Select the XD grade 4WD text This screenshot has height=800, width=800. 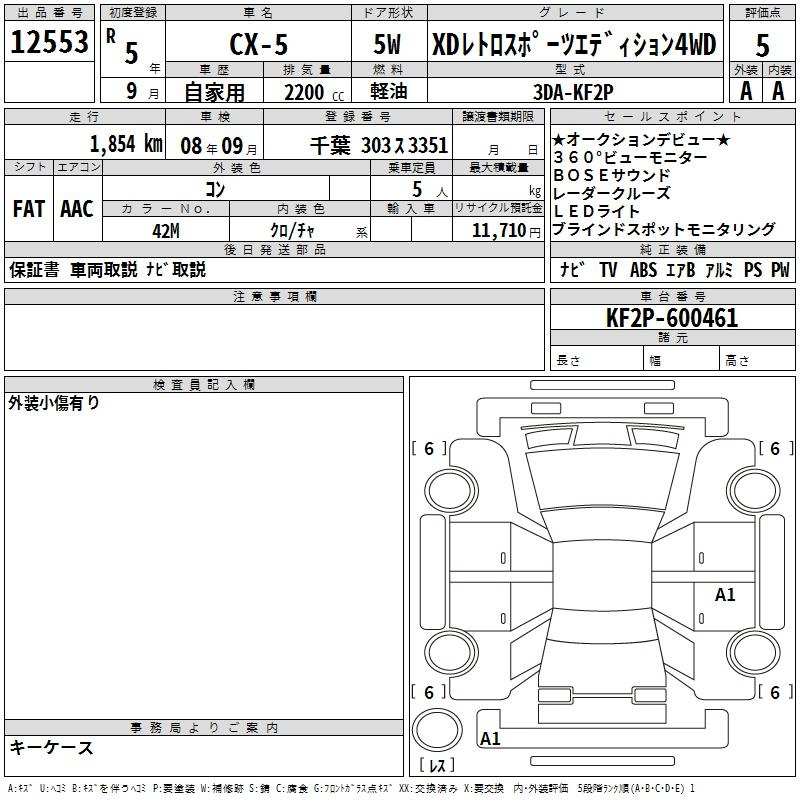pos(574,44)
